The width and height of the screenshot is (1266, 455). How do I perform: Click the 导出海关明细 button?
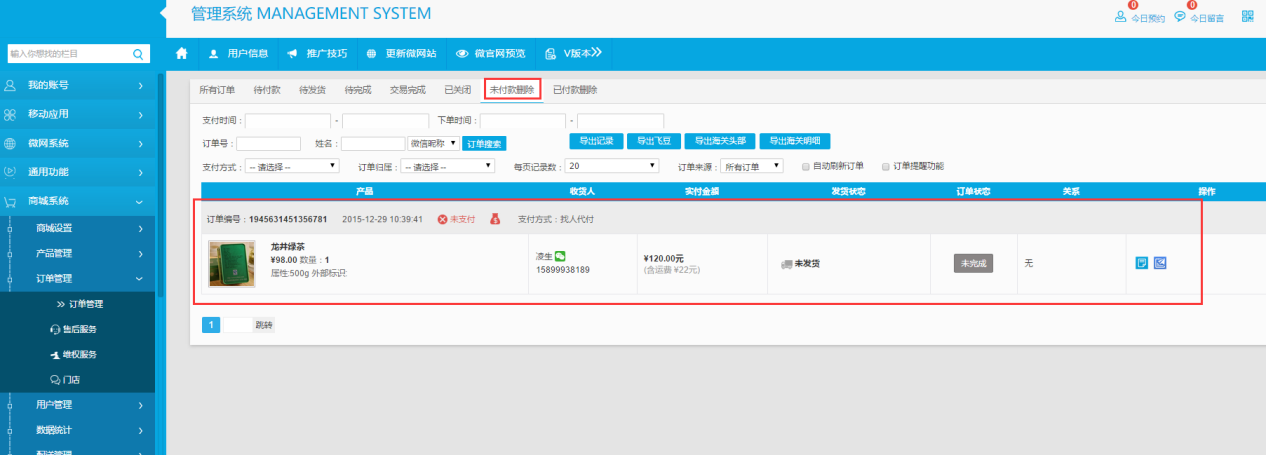coord(795,141)
